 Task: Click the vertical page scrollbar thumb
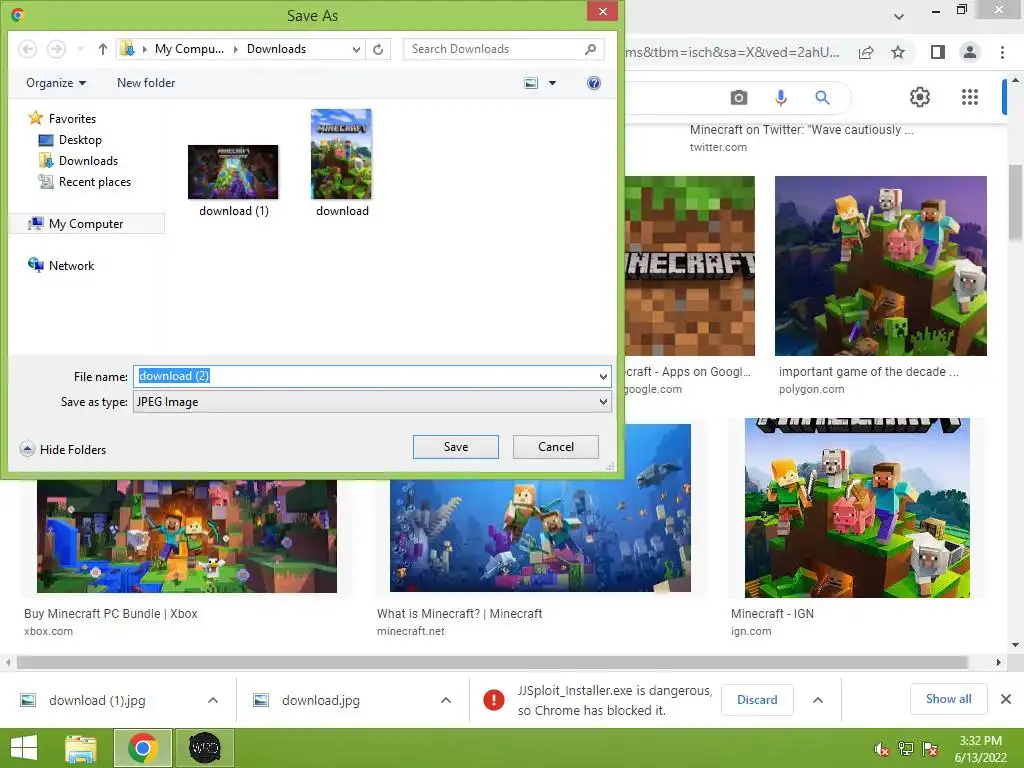pos(1016,202)
